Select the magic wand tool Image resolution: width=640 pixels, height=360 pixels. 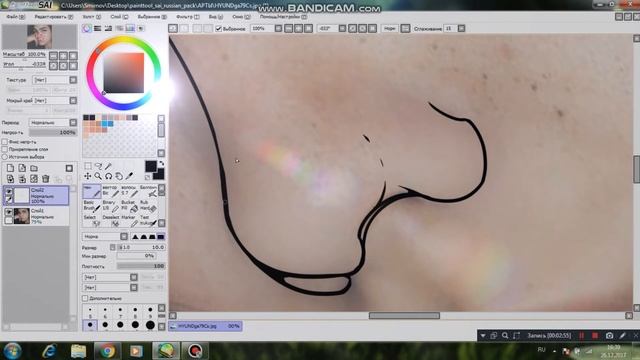point(109,166)
